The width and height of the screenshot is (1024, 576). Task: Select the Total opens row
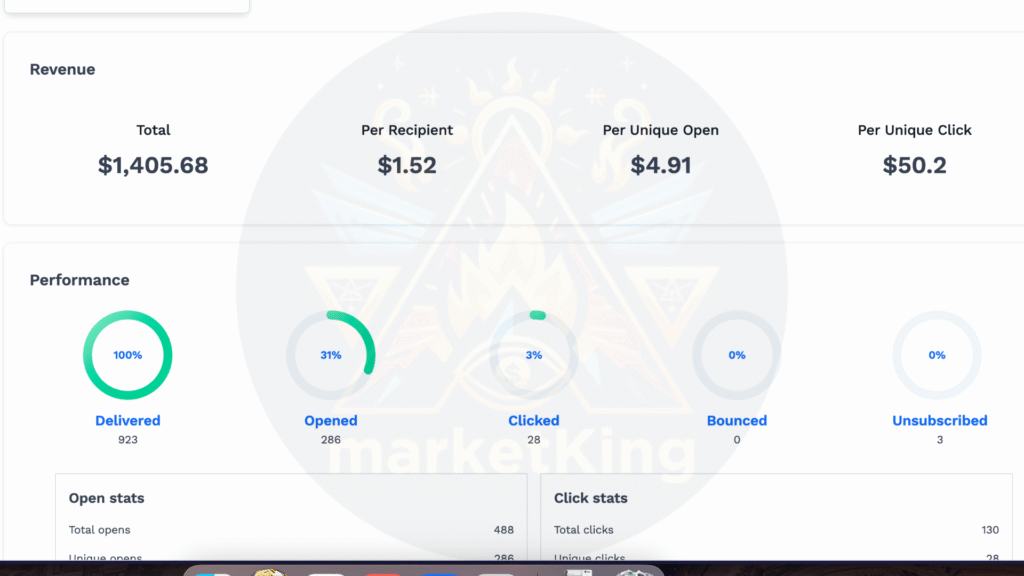[x=291, y=530]
